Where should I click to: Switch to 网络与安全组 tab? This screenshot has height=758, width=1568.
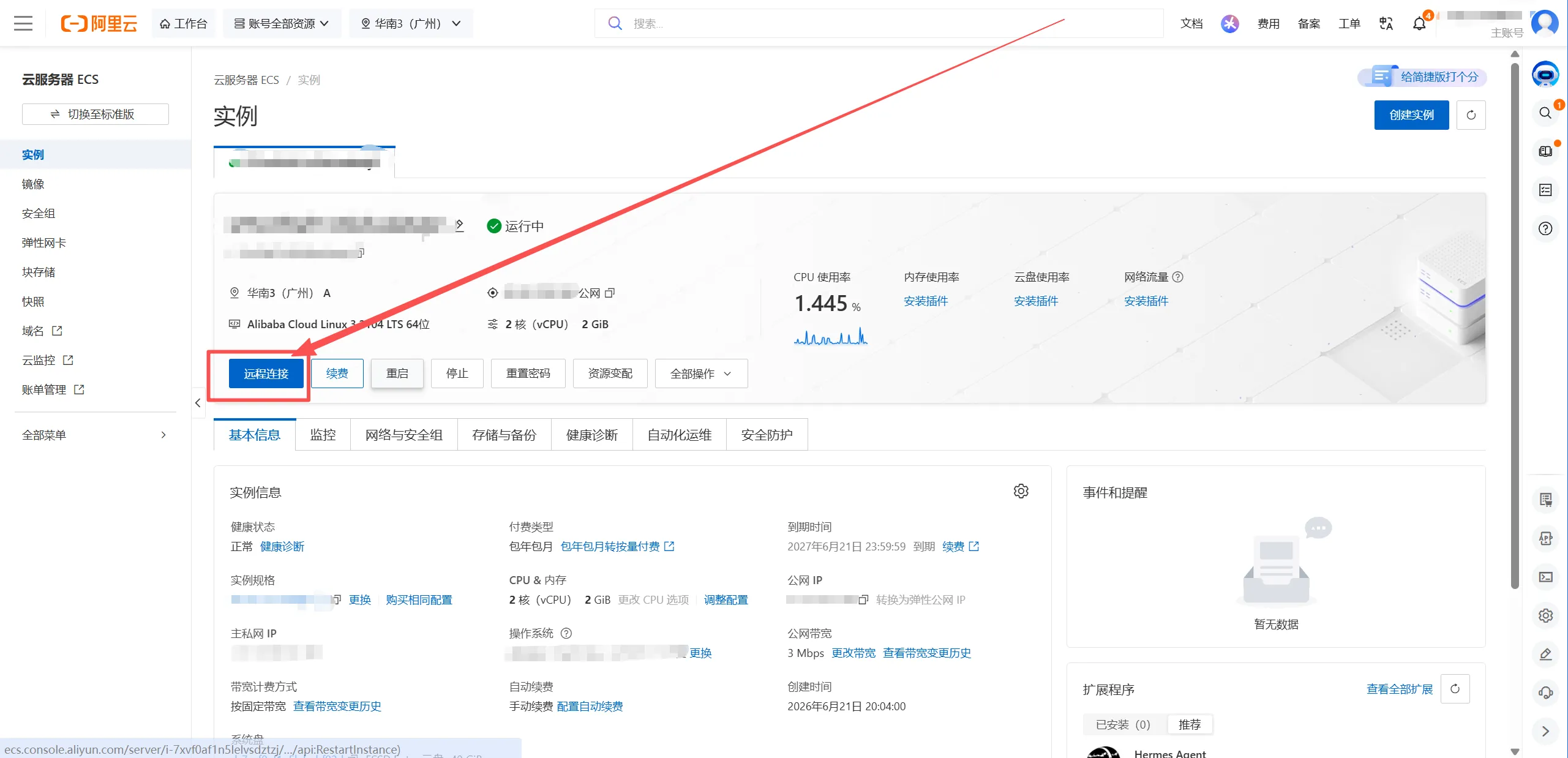pos(403,435)
